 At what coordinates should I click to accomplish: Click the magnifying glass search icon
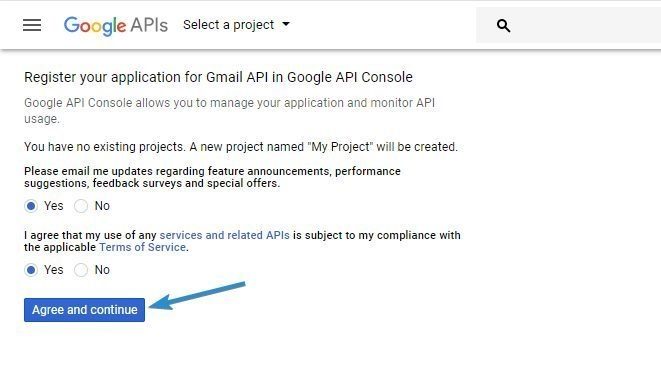pos(503,26)
